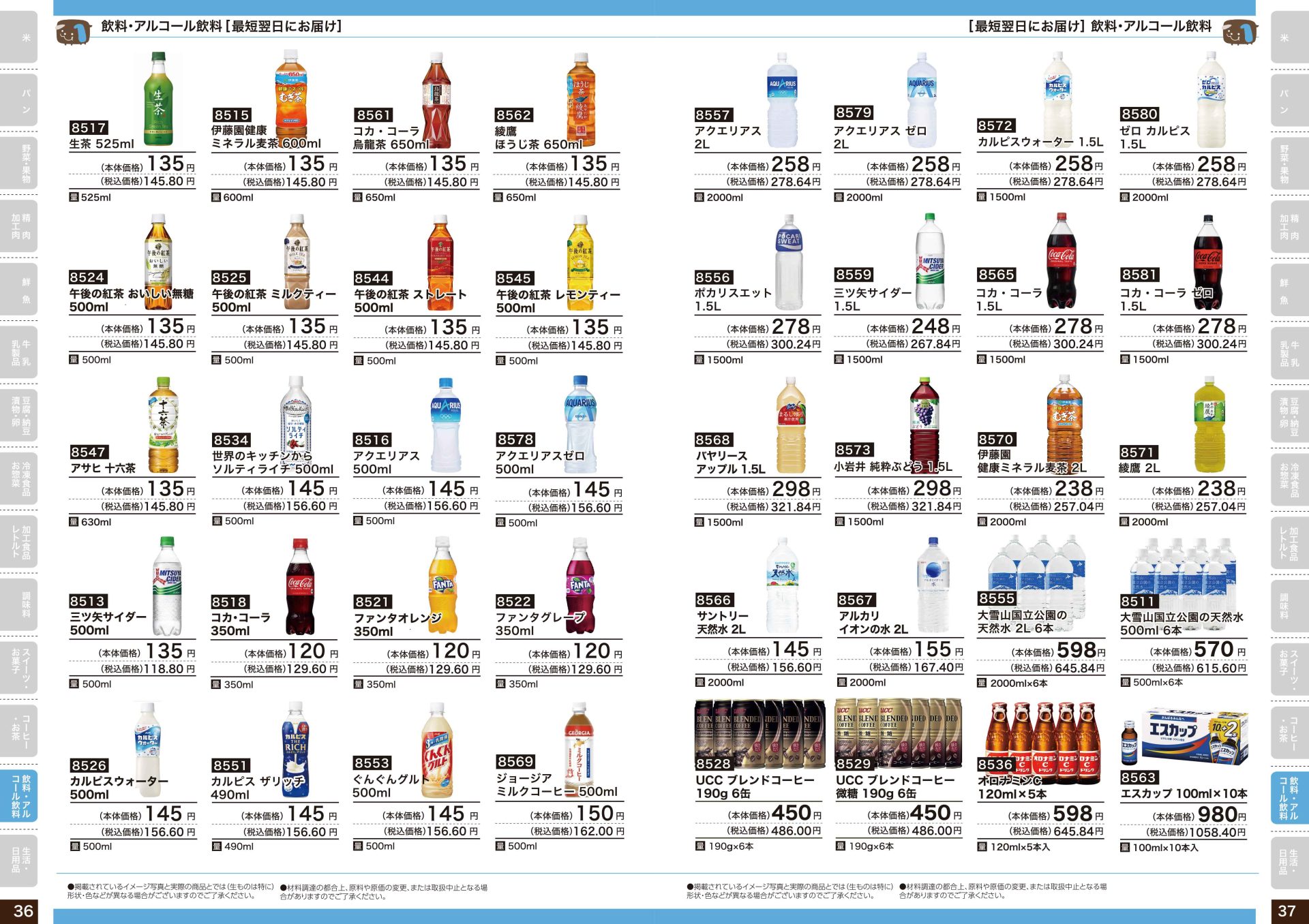Click the バヤリース アップル 1.5L product name
Screen dimensions: 1309x924
tap(730, 462)
